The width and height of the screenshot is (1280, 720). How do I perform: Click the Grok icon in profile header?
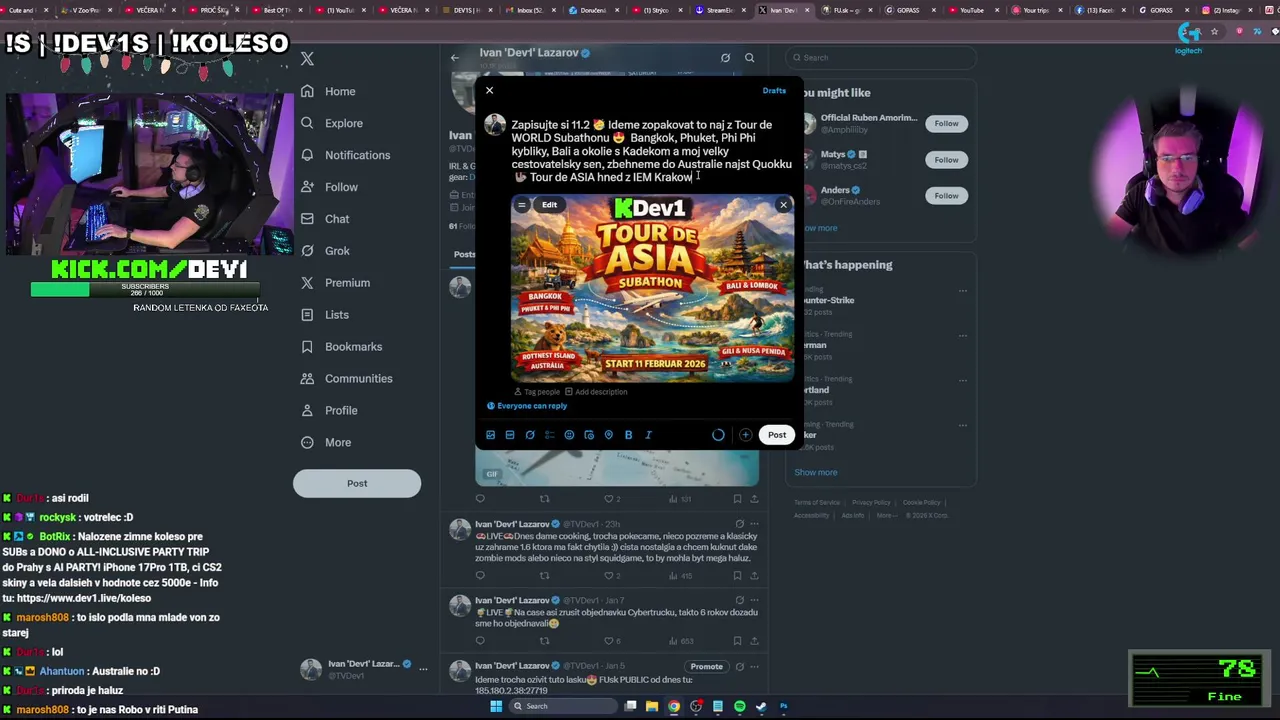(725, 58)
